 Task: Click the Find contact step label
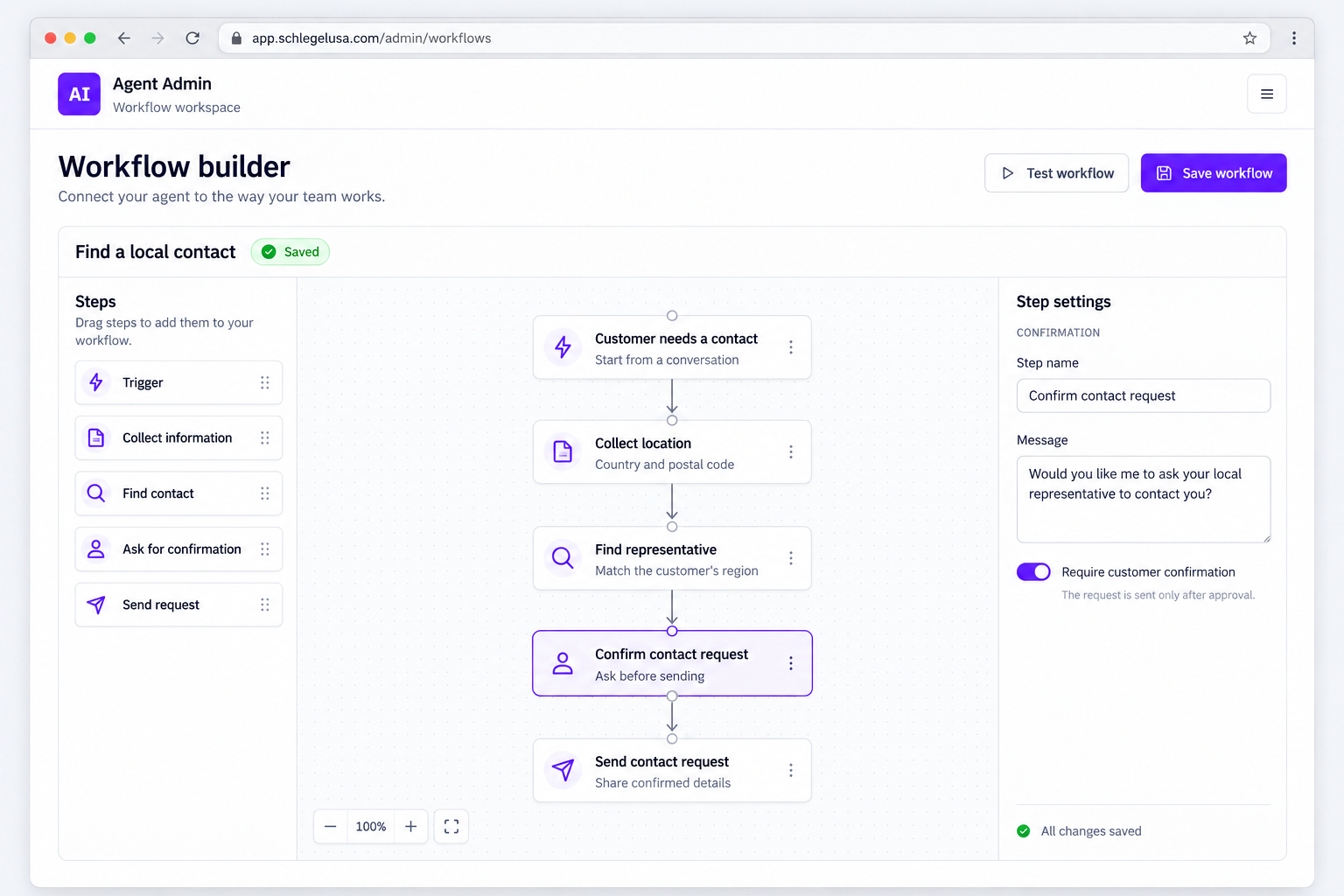point(157,493)
